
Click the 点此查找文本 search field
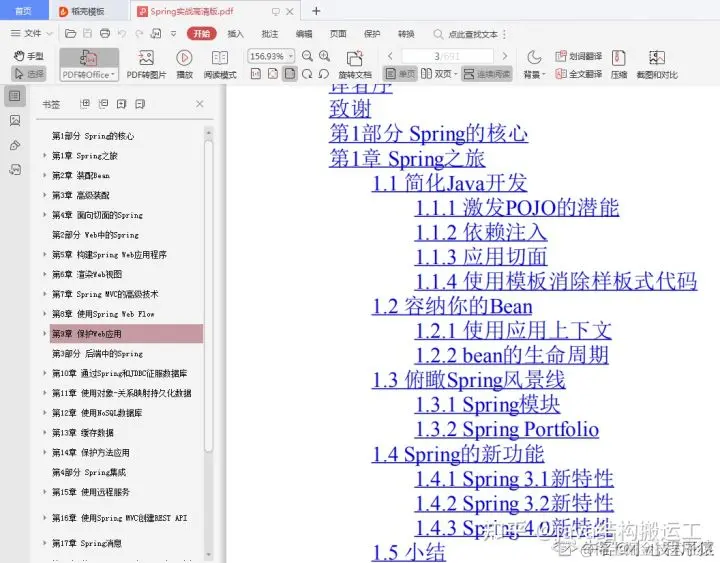[x=472, y=34]
